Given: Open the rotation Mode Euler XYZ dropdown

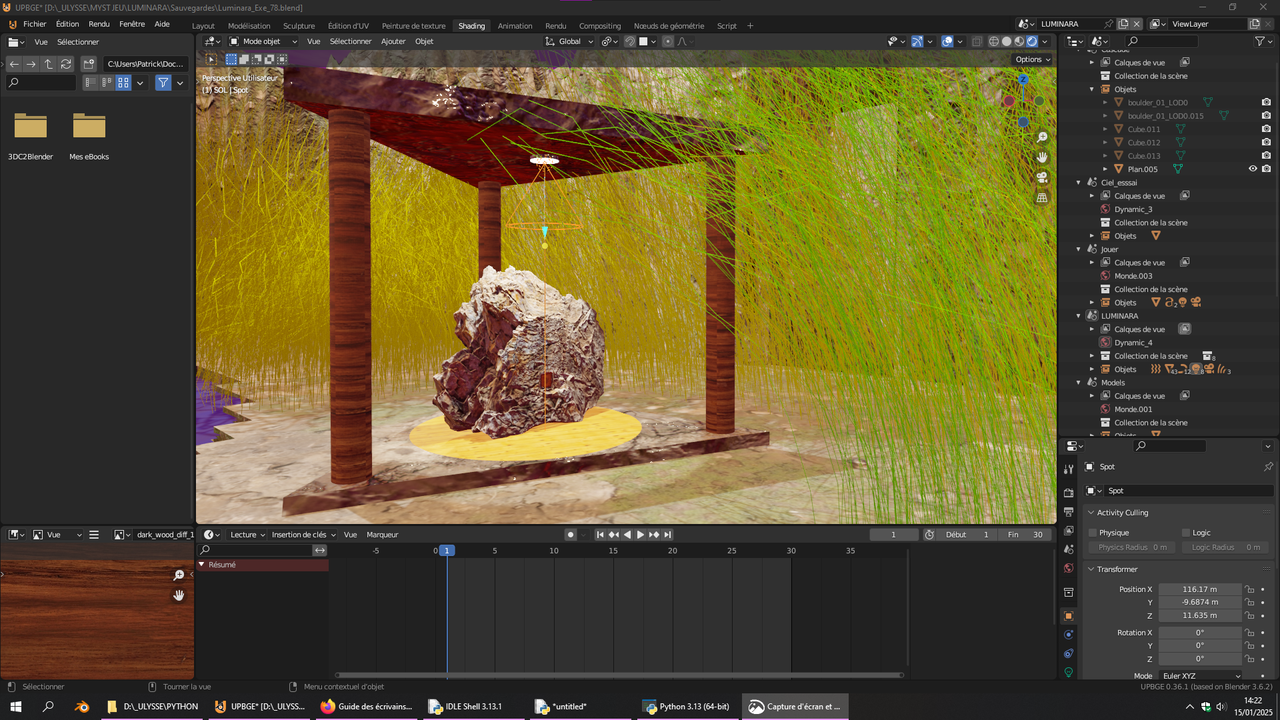Looking at the screenshot, I should pos(1199,676).
